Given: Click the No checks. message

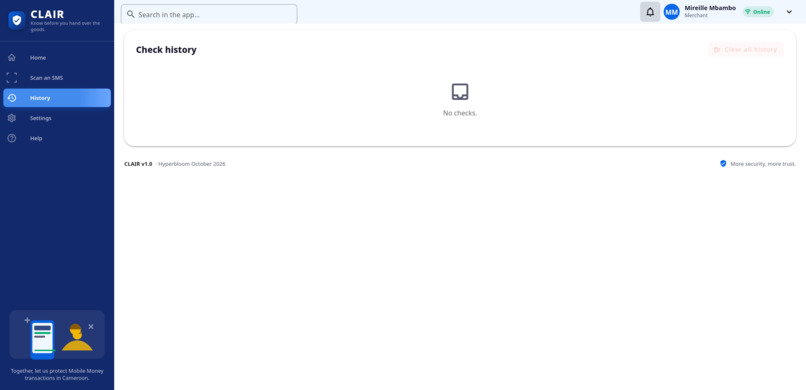Looking at the screenshot, I should pos(460,113).
